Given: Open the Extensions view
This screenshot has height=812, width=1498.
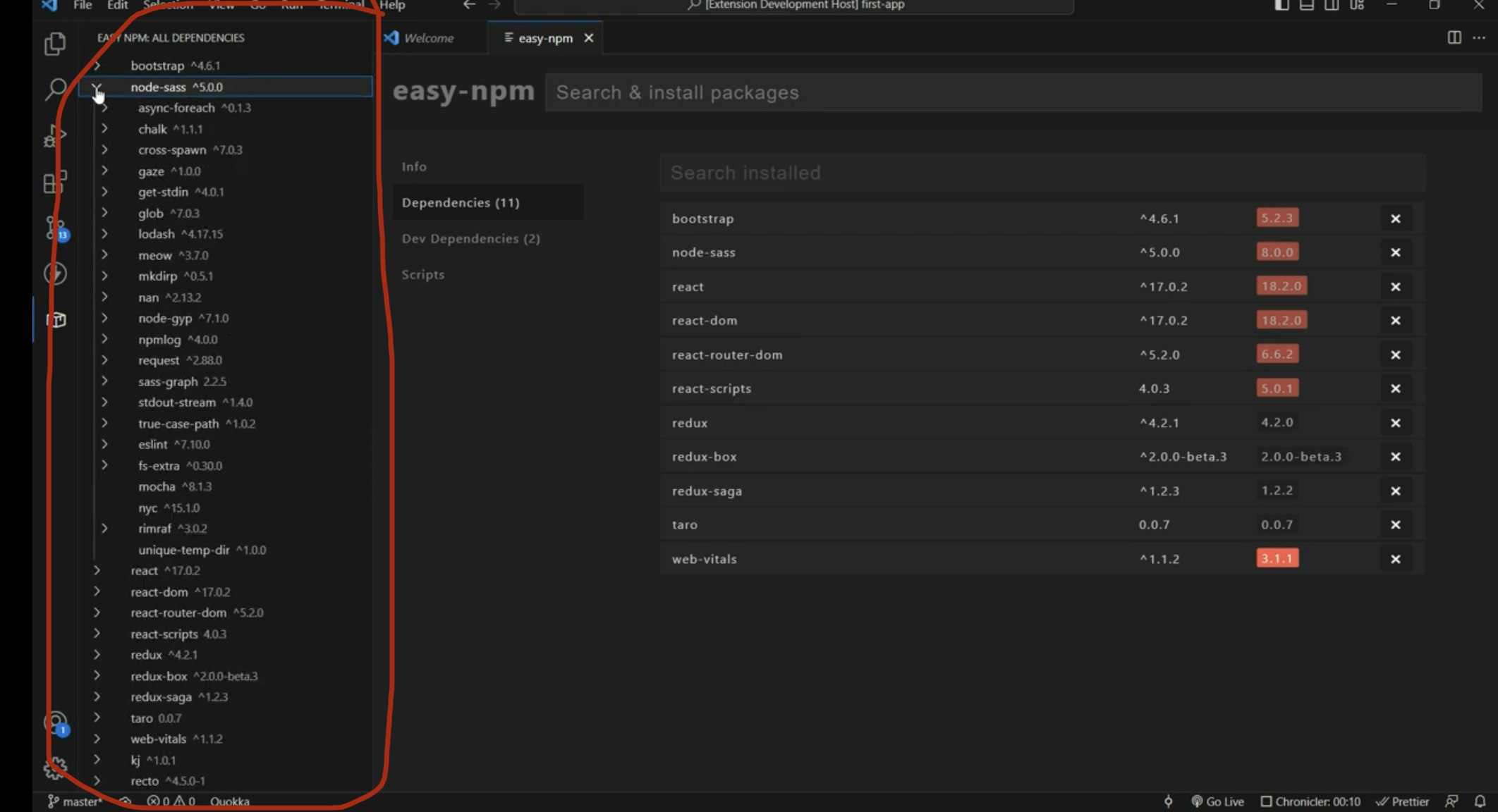Looking at the screenshot, I should (55, 182).
